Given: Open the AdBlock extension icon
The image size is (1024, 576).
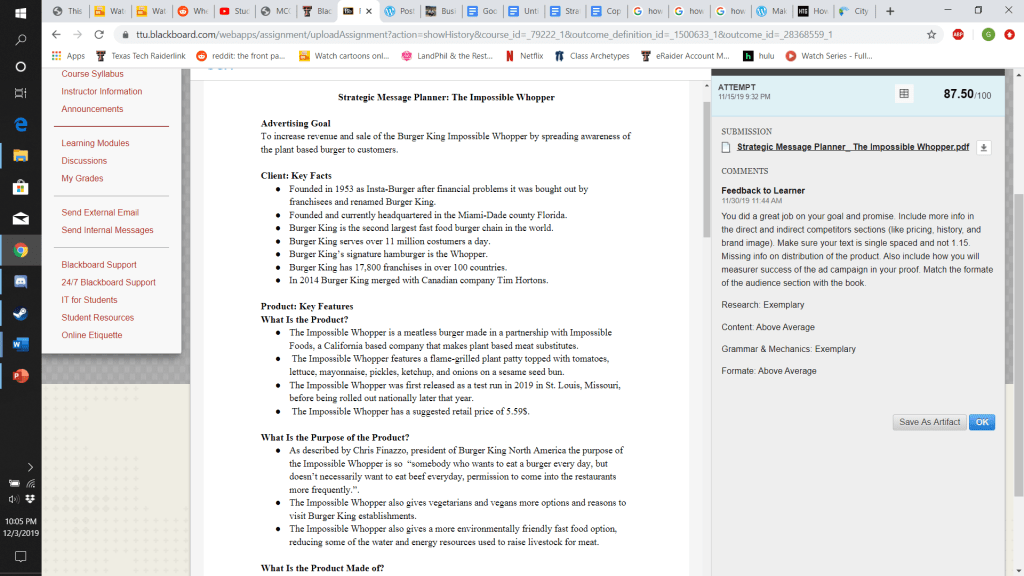Looking at the screenshot, I should (958, 34).
